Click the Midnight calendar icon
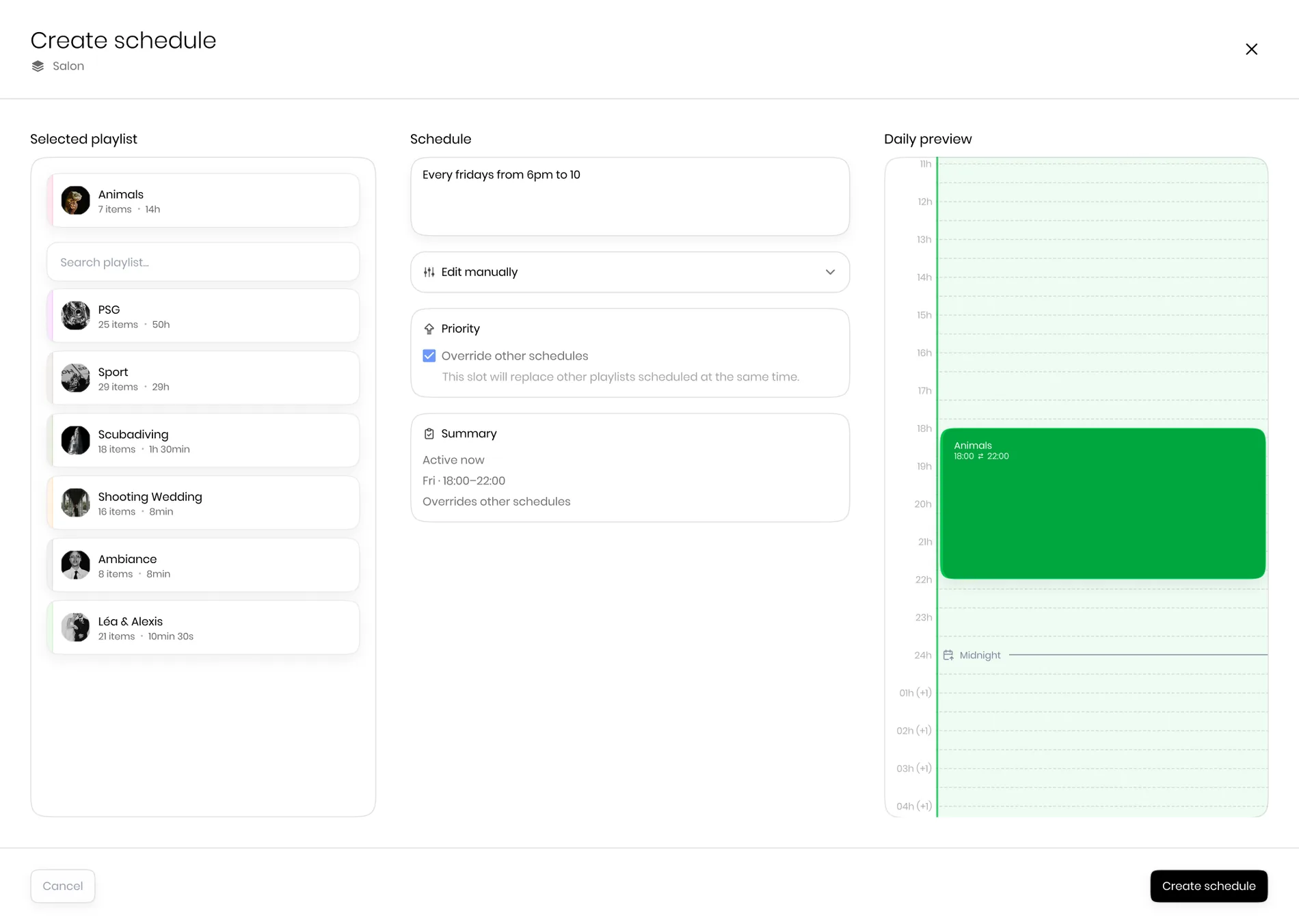The height and width of the screenshot is (924, 1299). coord(948,655)
